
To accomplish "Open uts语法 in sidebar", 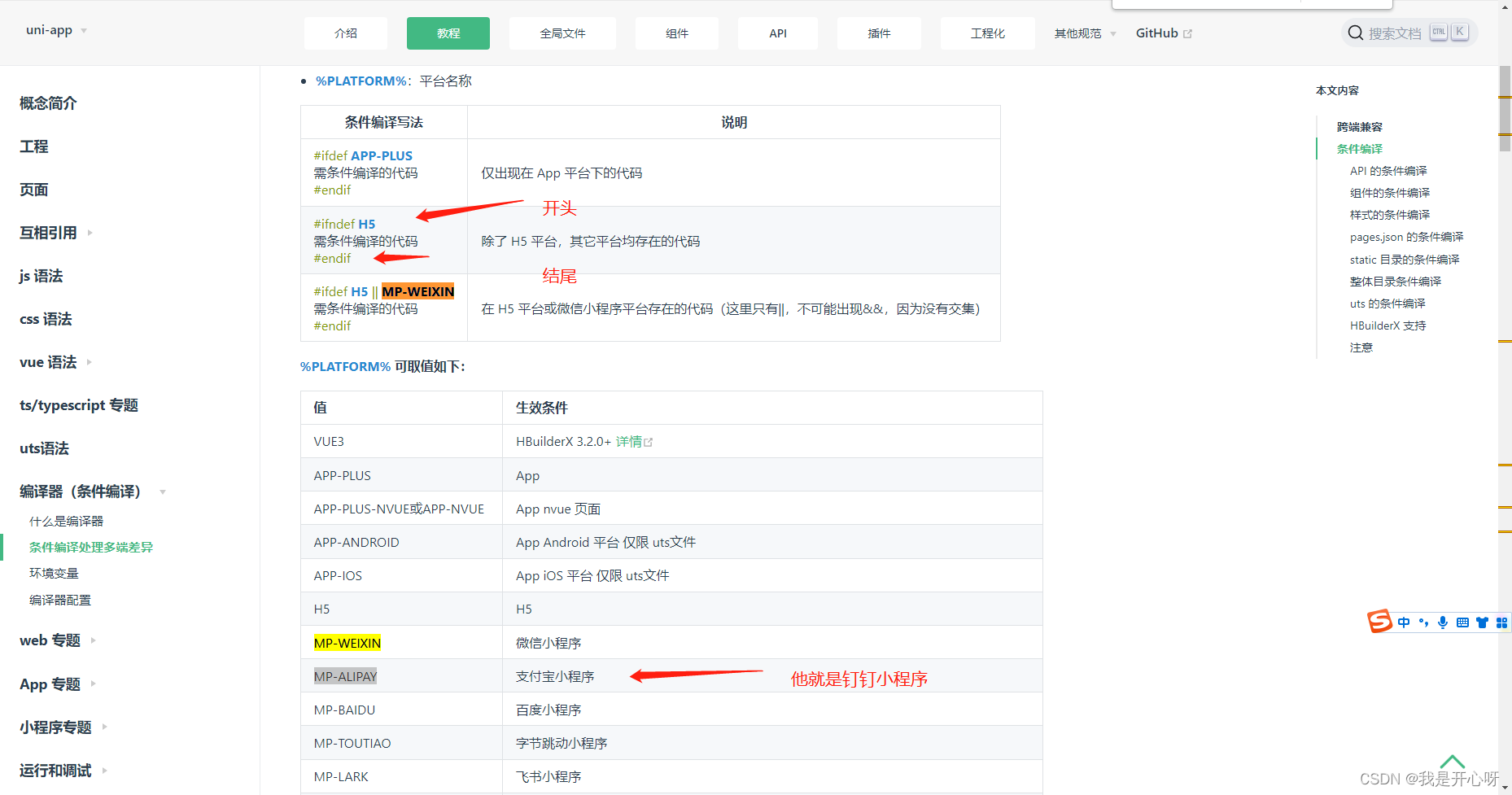I will click(x=44, y=448).
